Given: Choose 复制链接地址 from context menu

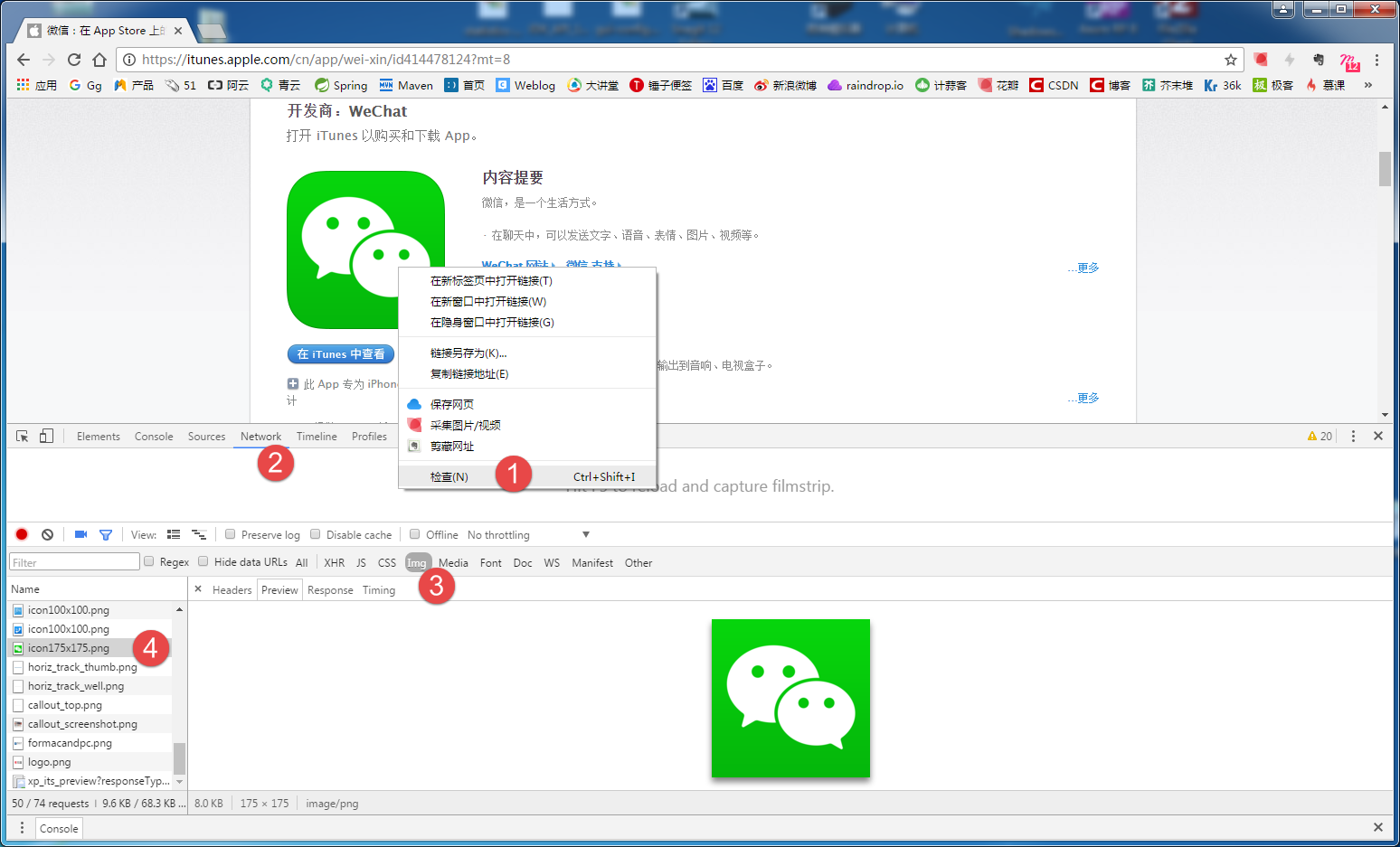Looking at the screenshot, I should (x=527, y=374).
